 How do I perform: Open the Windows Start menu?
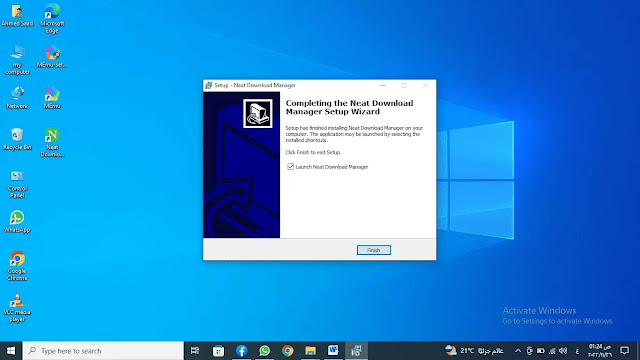[x=11, y=351]
